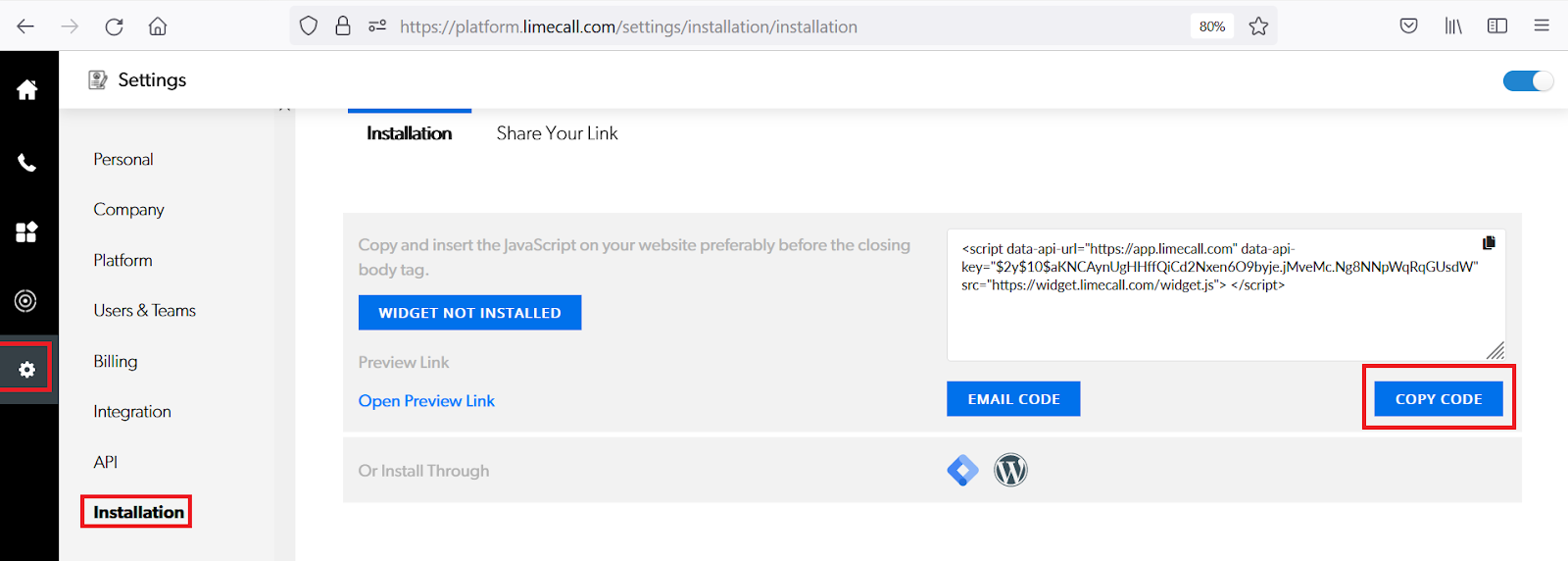Bookmark this page with star icon

coord(1258,26)
